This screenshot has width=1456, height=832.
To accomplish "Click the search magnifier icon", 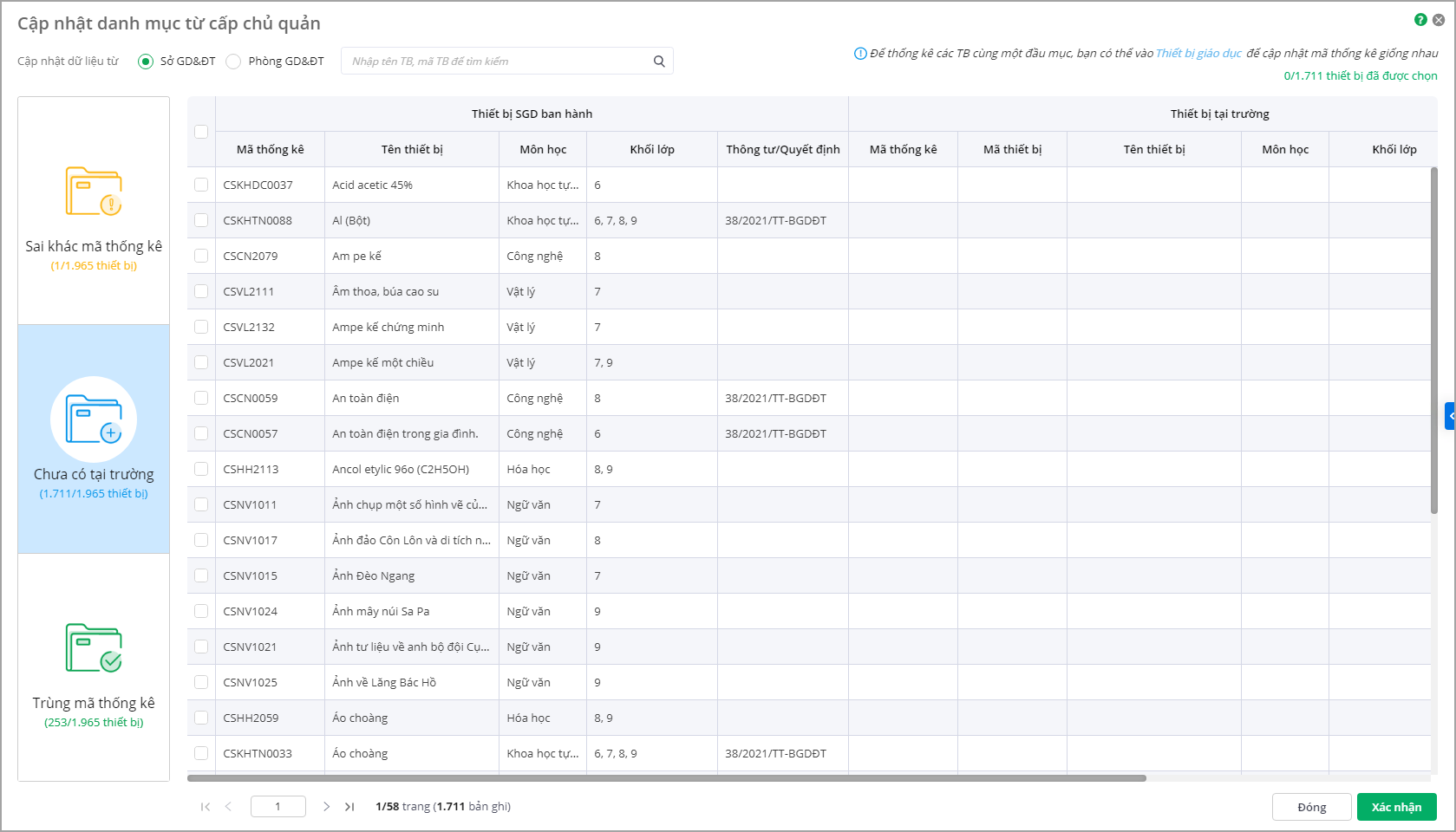I will coord(659,61).
